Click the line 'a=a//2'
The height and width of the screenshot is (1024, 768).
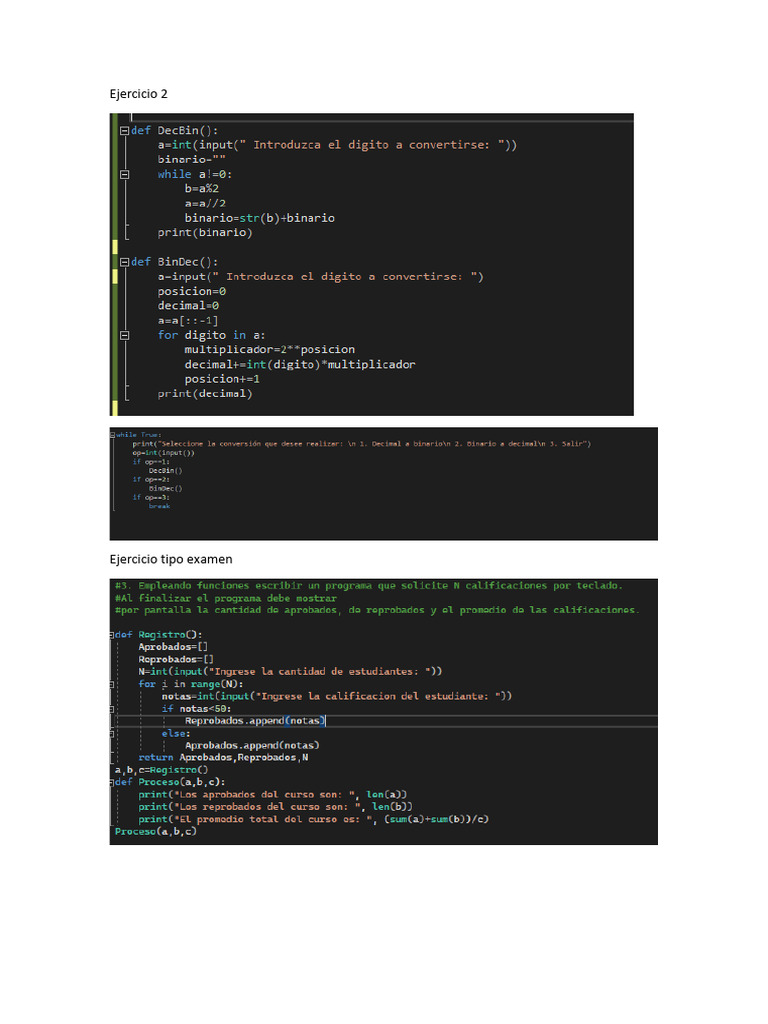pyautogui.click(x=205, y=203)
